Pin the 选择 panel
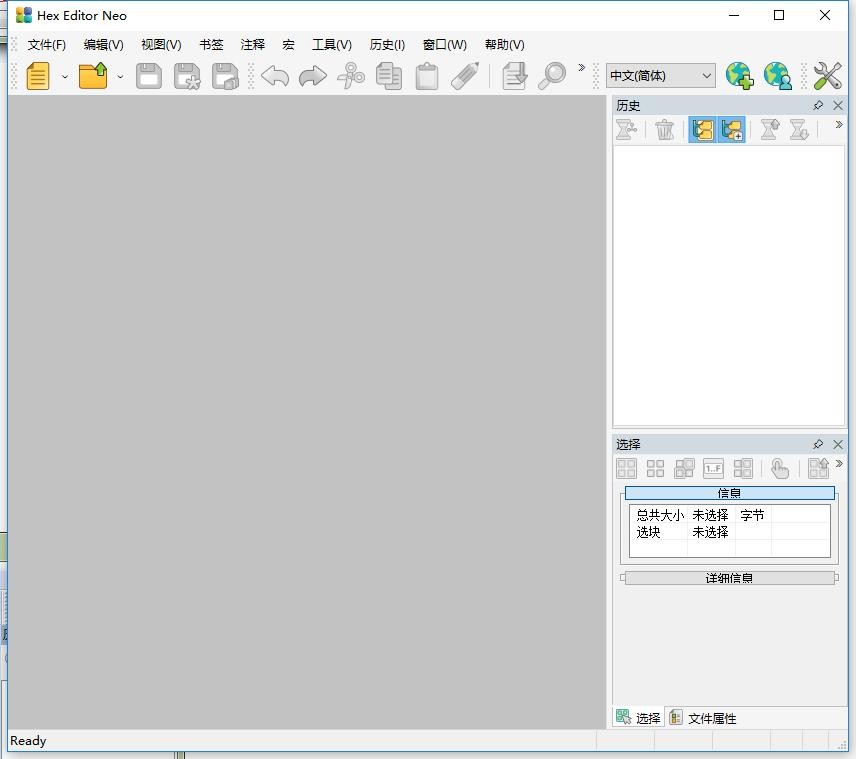856x759 pixels. 818,444
